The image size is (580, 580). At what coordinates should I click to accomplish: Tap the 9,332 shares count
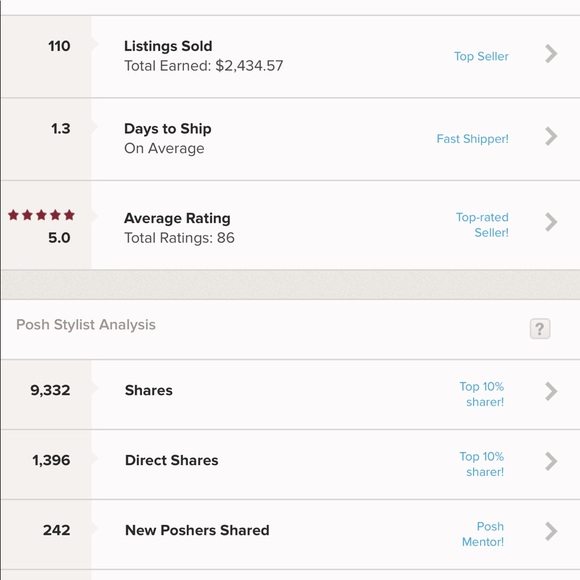pos(50,390)
